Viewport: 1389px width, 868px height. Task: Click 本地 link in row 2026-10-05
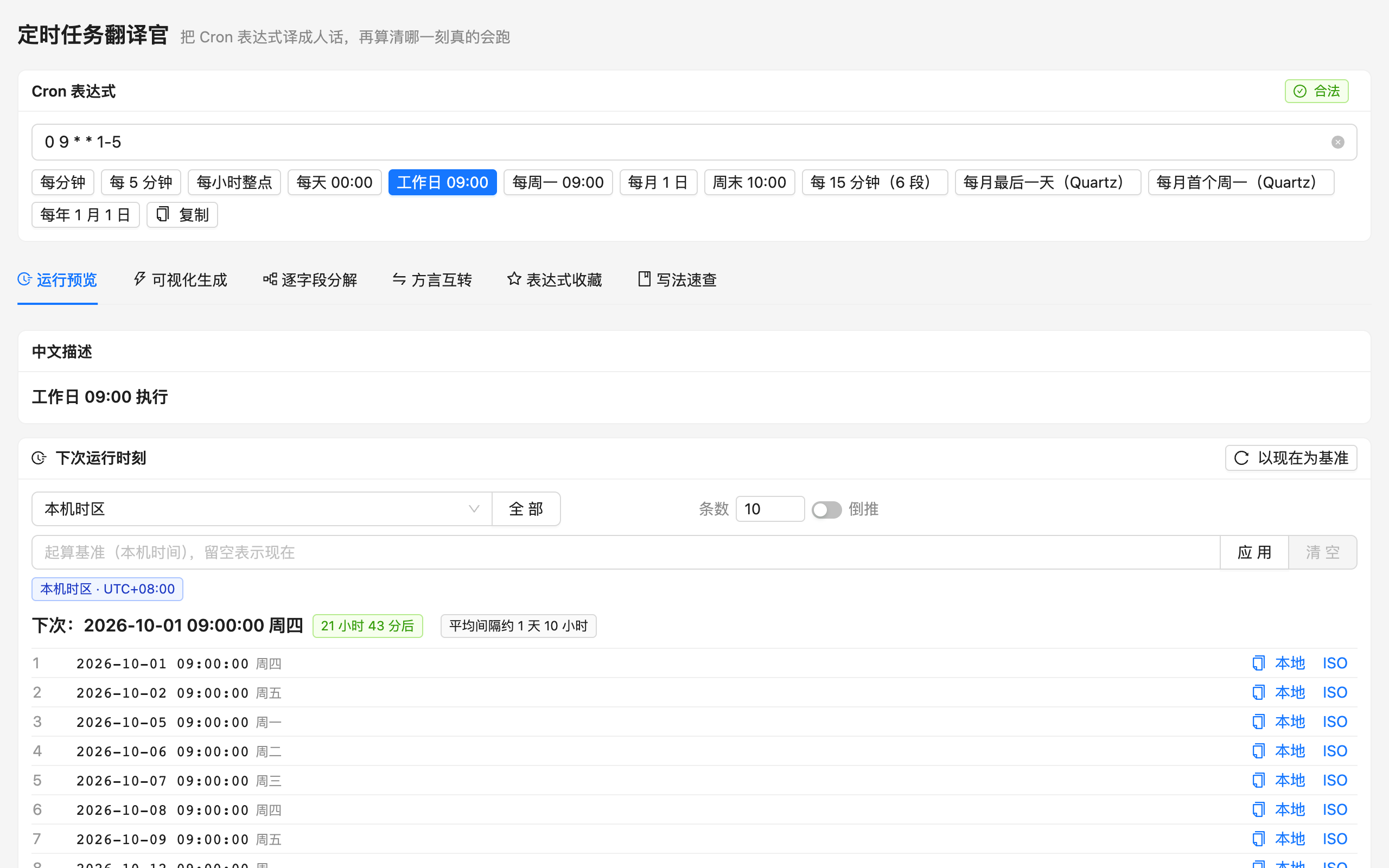coord(1290,722)
